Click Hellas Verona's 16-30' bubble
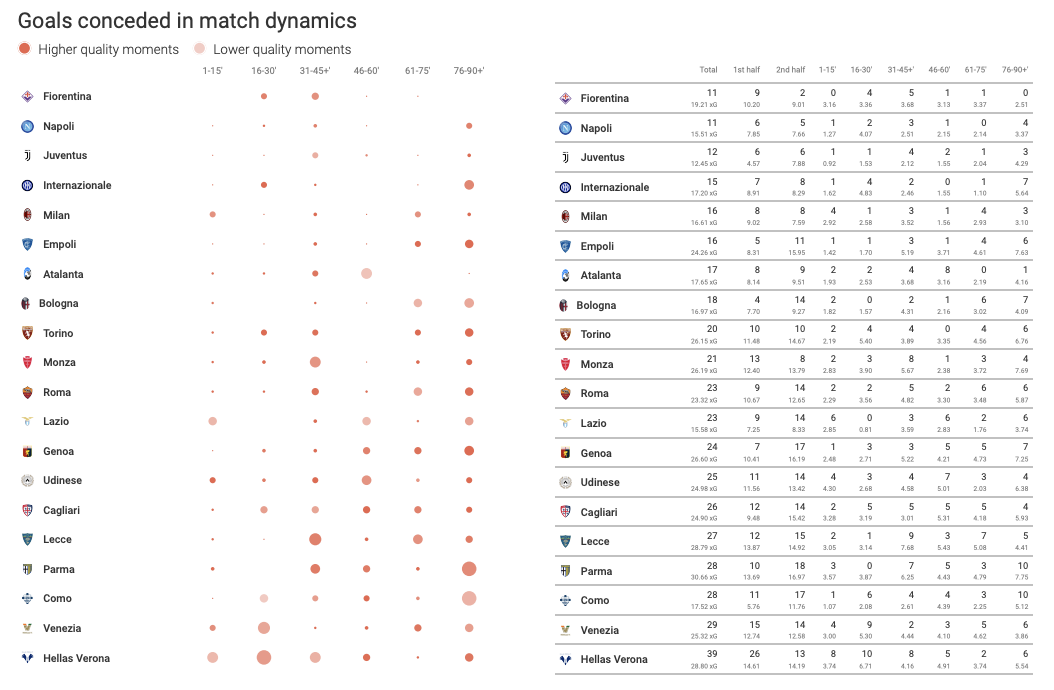This screenshot has width=1054, height=690. tap(264, 658)
